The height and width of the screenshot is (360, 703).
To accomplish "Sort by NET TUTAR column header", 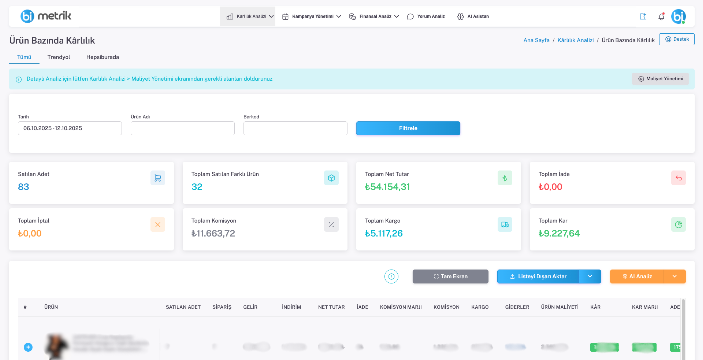I will tap(331, 307).
